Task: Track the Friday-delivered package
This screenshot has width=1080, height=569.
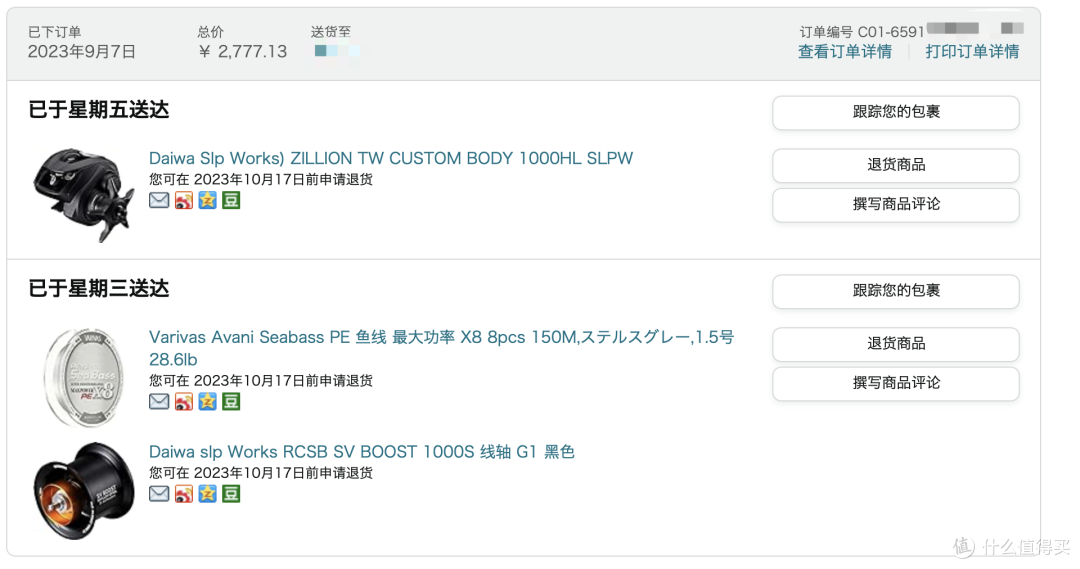Action: click(896, 112)
